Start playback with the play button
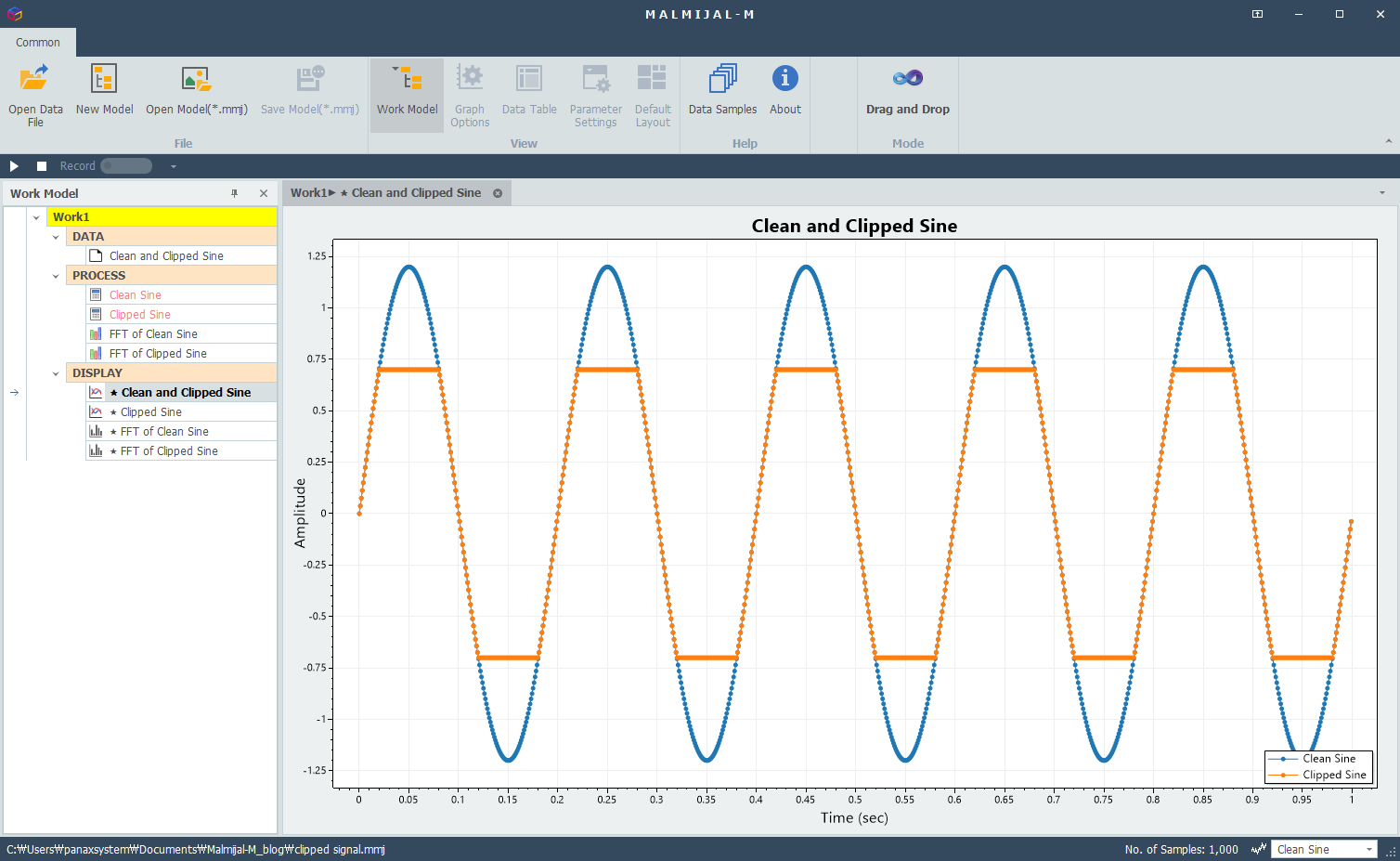The image size is (1400, 861). (x=14, y=166)
